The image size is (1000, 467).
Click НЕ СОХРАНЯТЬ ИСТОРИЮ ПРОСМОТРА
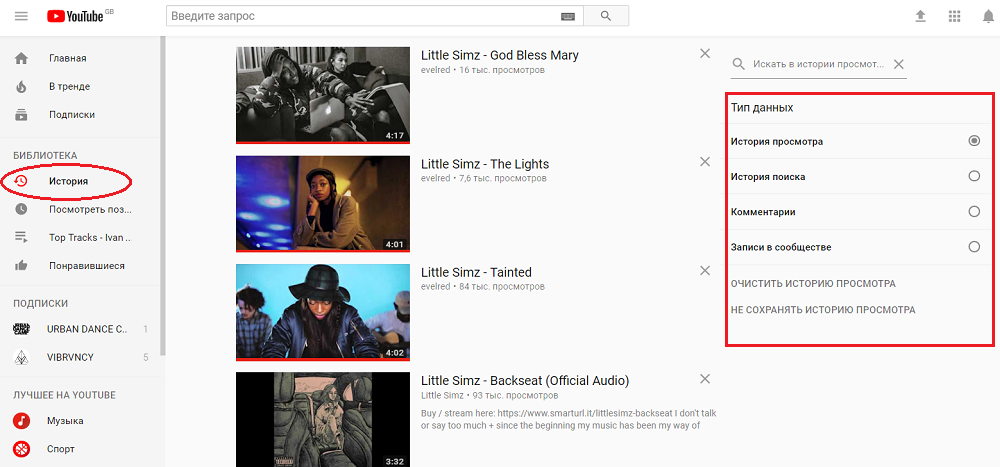(x=823, y=310)
